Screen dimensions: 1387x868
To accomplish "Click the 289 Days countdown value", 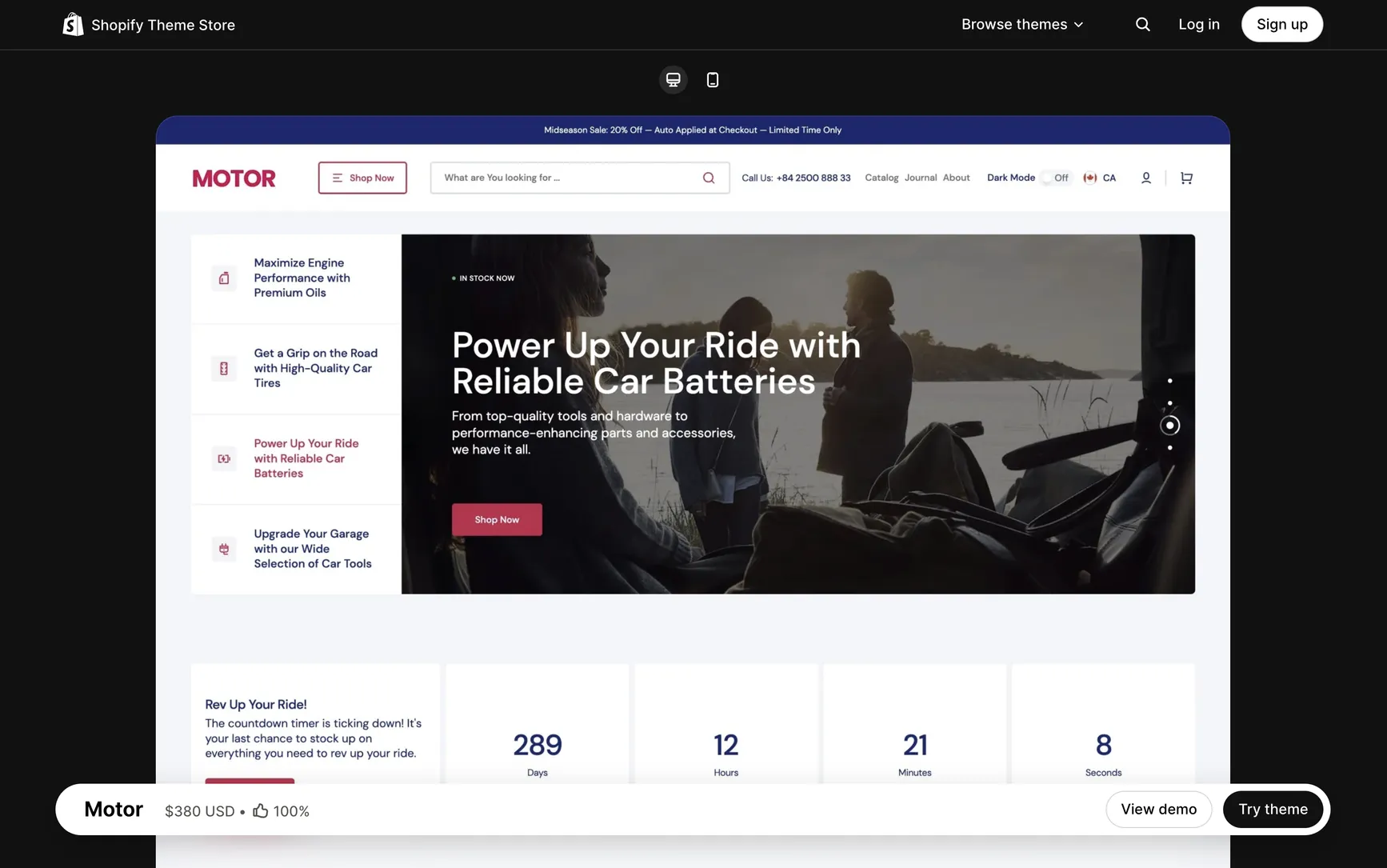I will coord(538,745).
